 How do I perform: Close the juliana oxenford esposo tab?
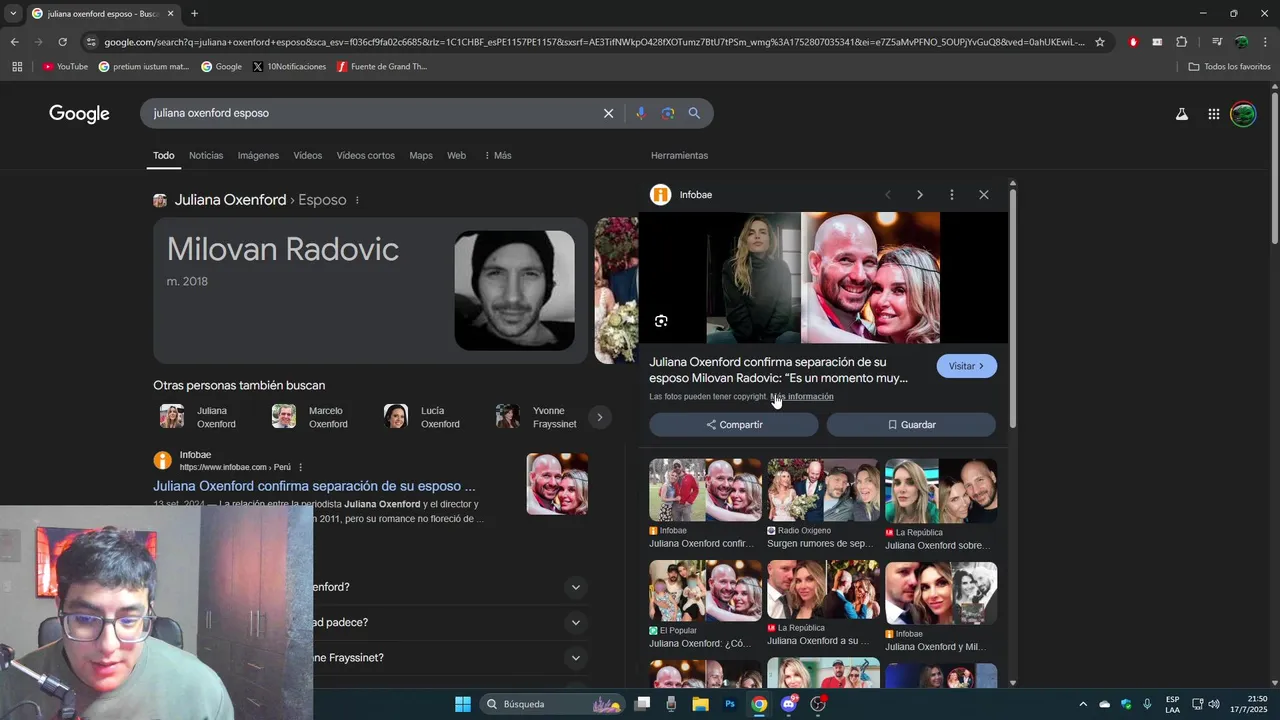coord(170,14)
